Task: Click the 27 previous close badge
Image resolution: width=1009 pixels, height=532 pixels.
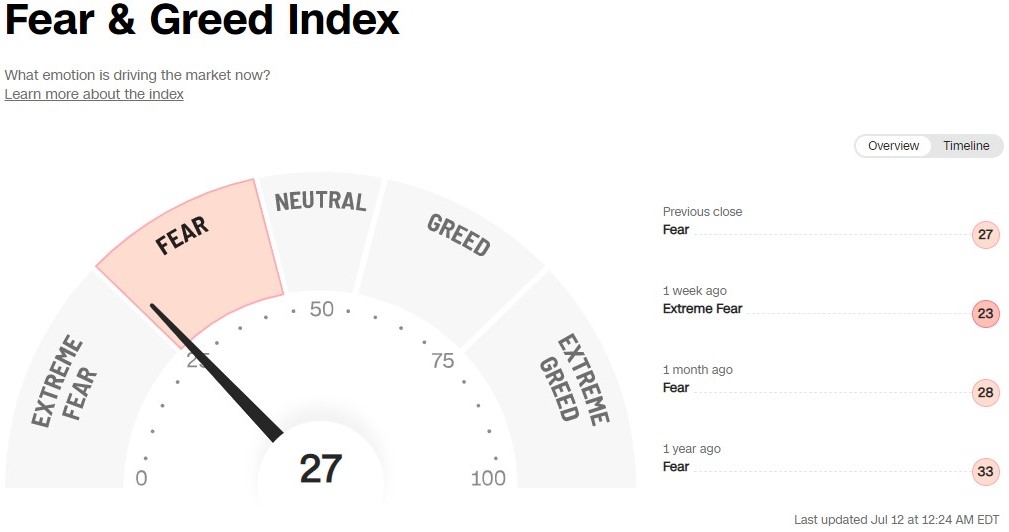Action: point(985,236)
